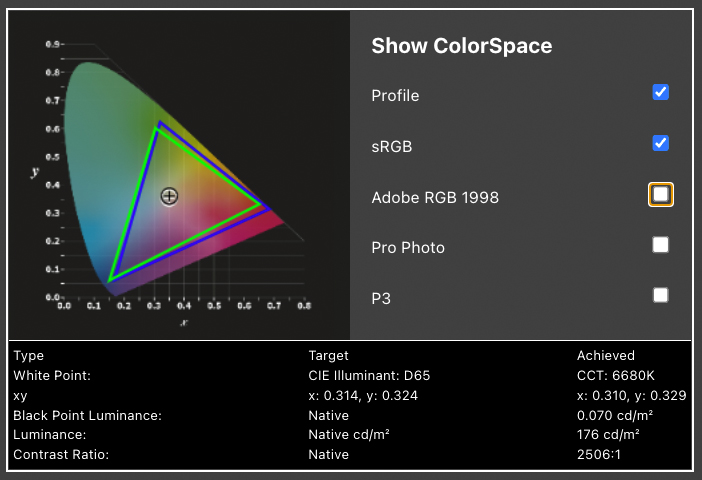702x480 pixels.
Task: Click the Achieved column header
Action: 606,356
